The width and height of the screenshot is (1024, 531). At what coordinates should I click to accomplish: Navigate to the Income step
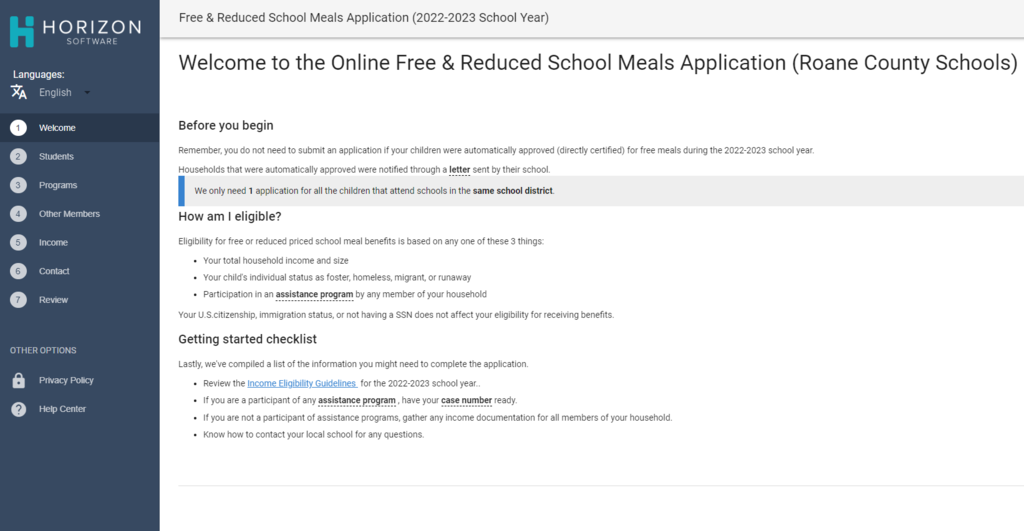(53, 243)
